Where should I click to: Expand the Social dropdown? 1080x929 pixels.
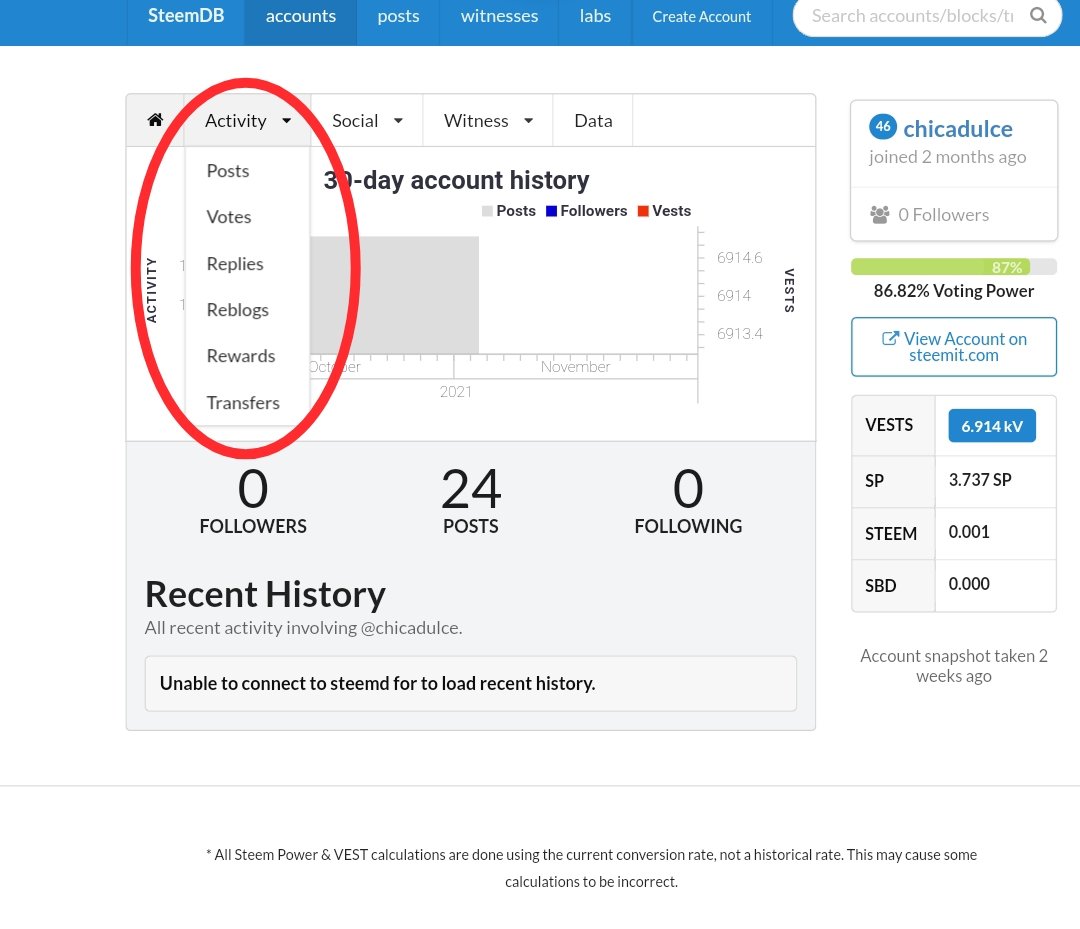366,121
